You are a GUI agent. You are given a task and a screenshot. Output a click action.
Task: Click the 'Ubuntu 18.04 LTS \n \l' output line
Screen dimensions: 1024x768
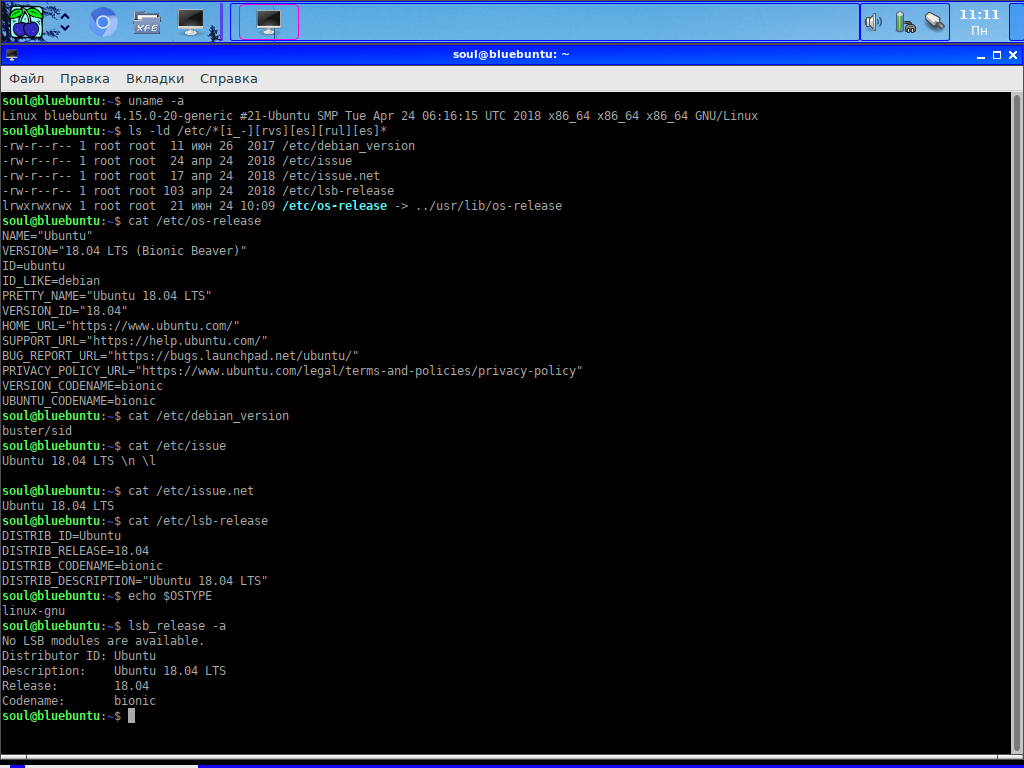[x=79, y=461]
